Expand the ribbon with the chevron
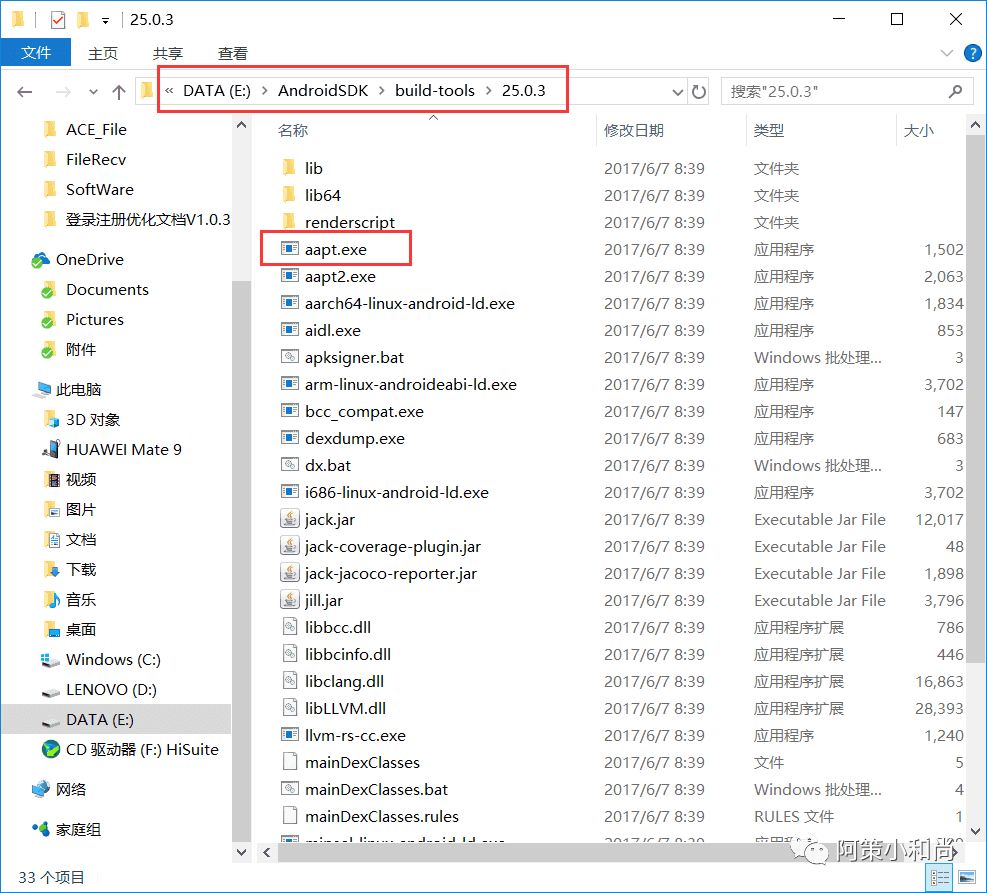987x893 pixels. (947, 53)
